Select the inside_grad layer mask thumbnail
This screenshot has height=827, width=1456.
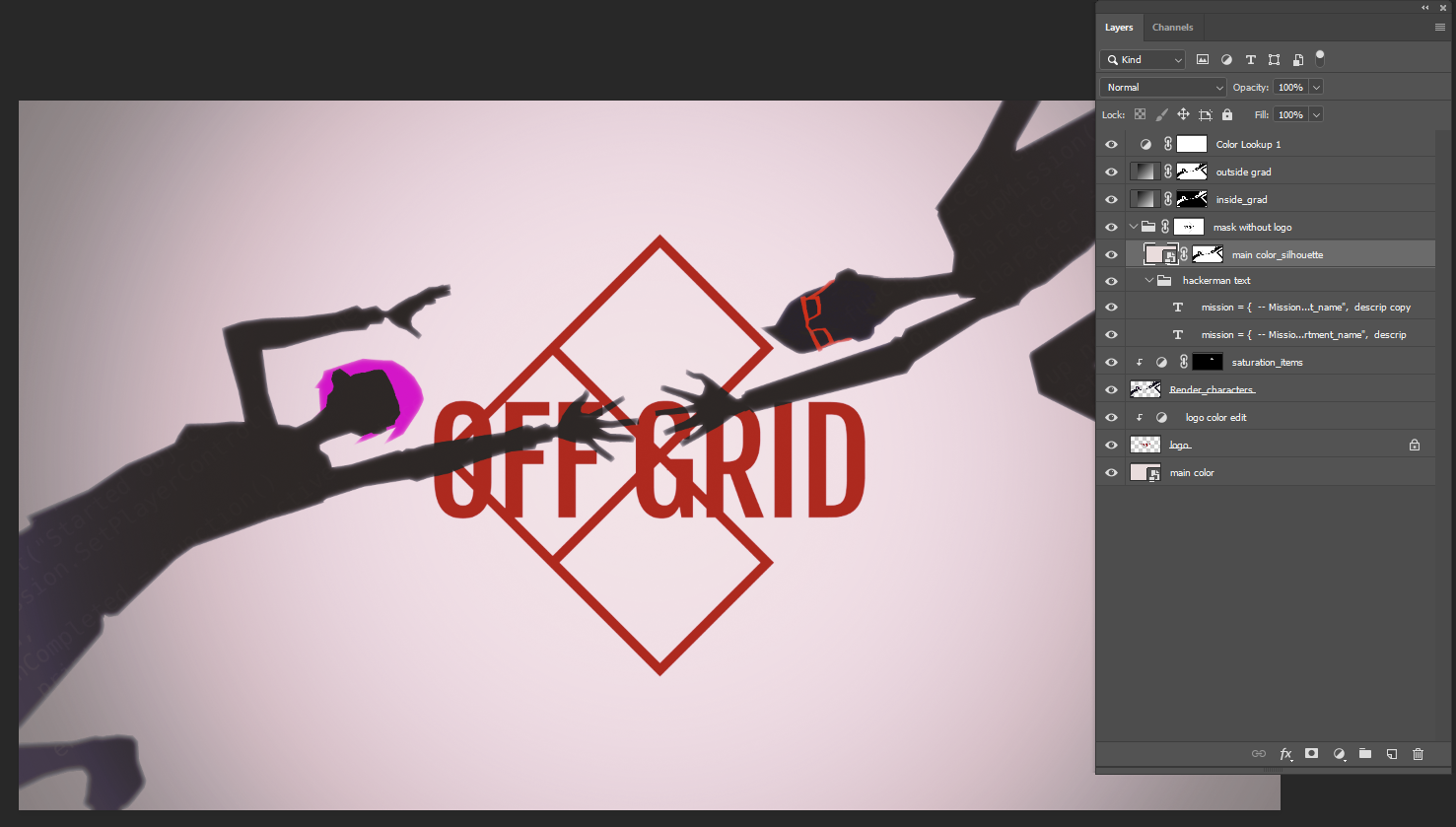(x=1192, y=199)
